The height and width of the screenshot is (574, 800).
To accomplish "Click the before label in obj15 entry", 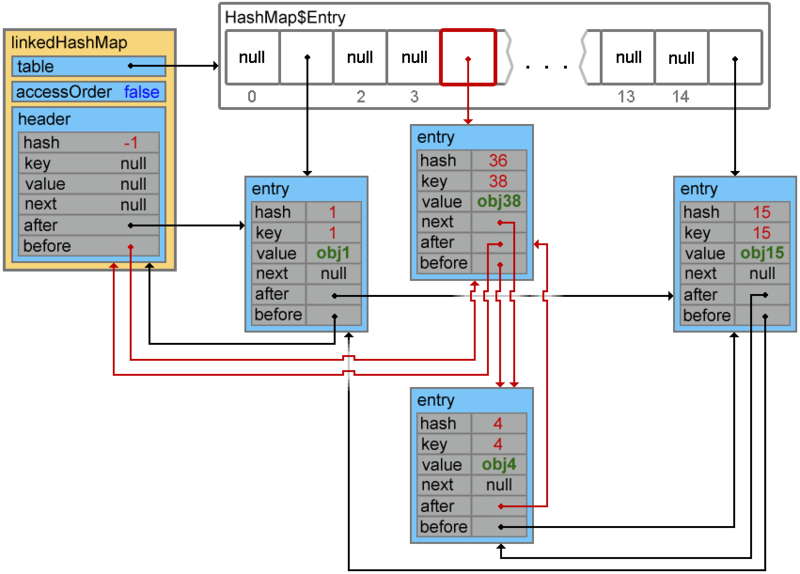I will 707,315.
